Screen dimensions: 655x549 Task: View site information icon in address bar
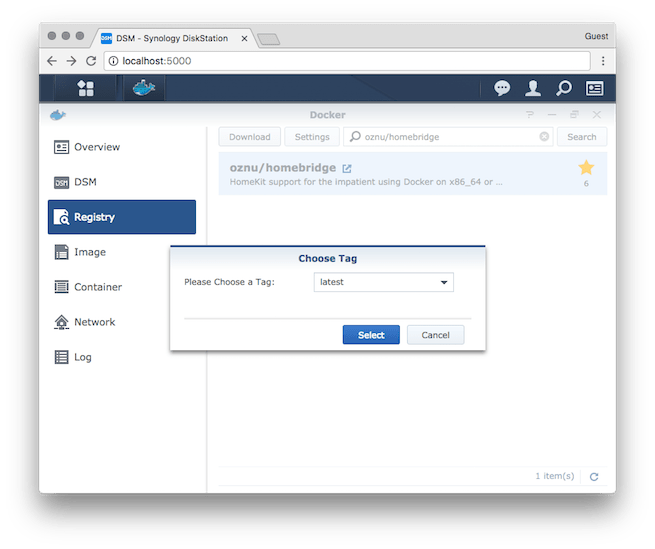pos(113,61)
